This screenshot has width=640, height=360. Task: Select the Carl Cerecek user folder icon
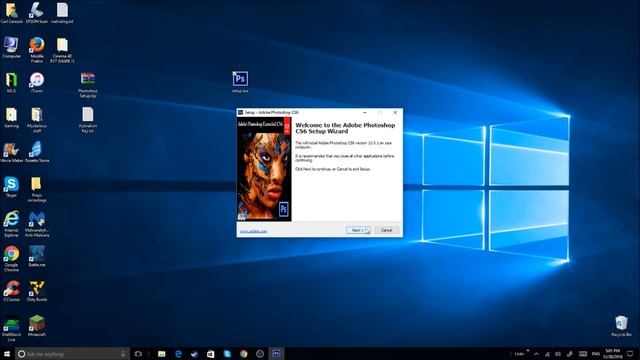point(11,12)
